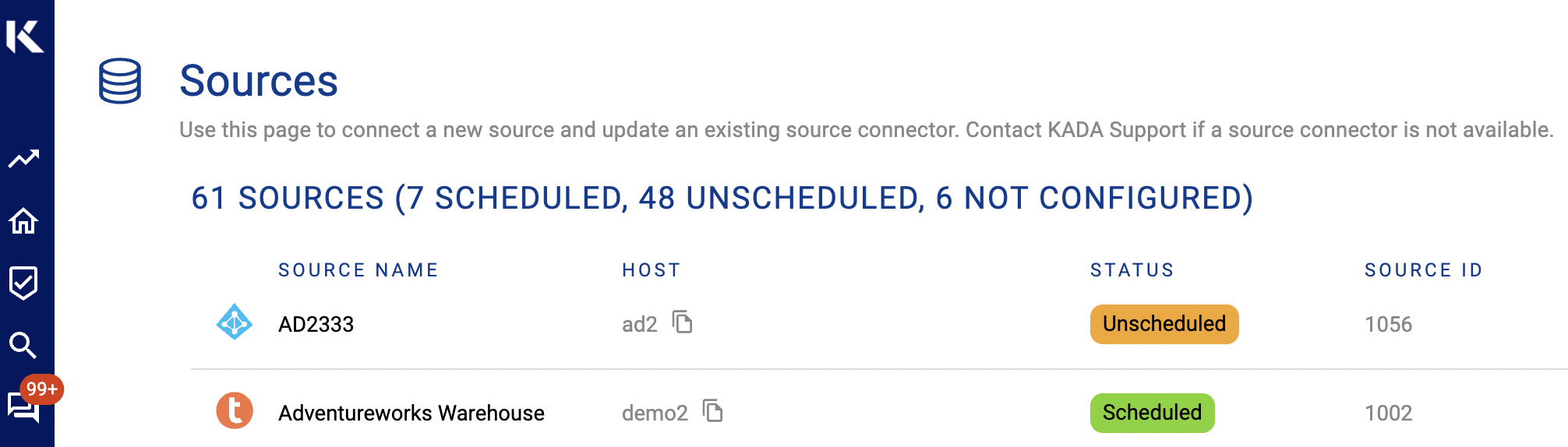Screen dimensions: 1568x447
Task: Open the shield checkmark sidebar icon
Action: point(24,283)
